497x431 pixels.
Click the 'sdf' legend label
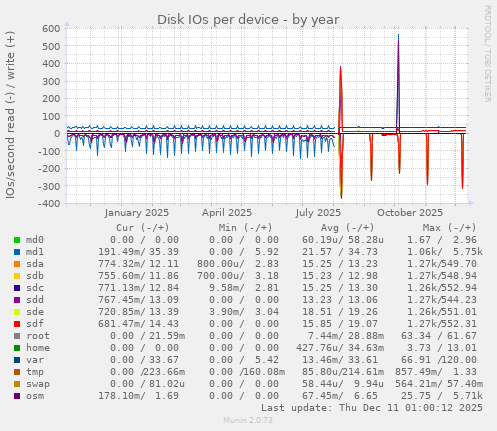click(35, 324)
